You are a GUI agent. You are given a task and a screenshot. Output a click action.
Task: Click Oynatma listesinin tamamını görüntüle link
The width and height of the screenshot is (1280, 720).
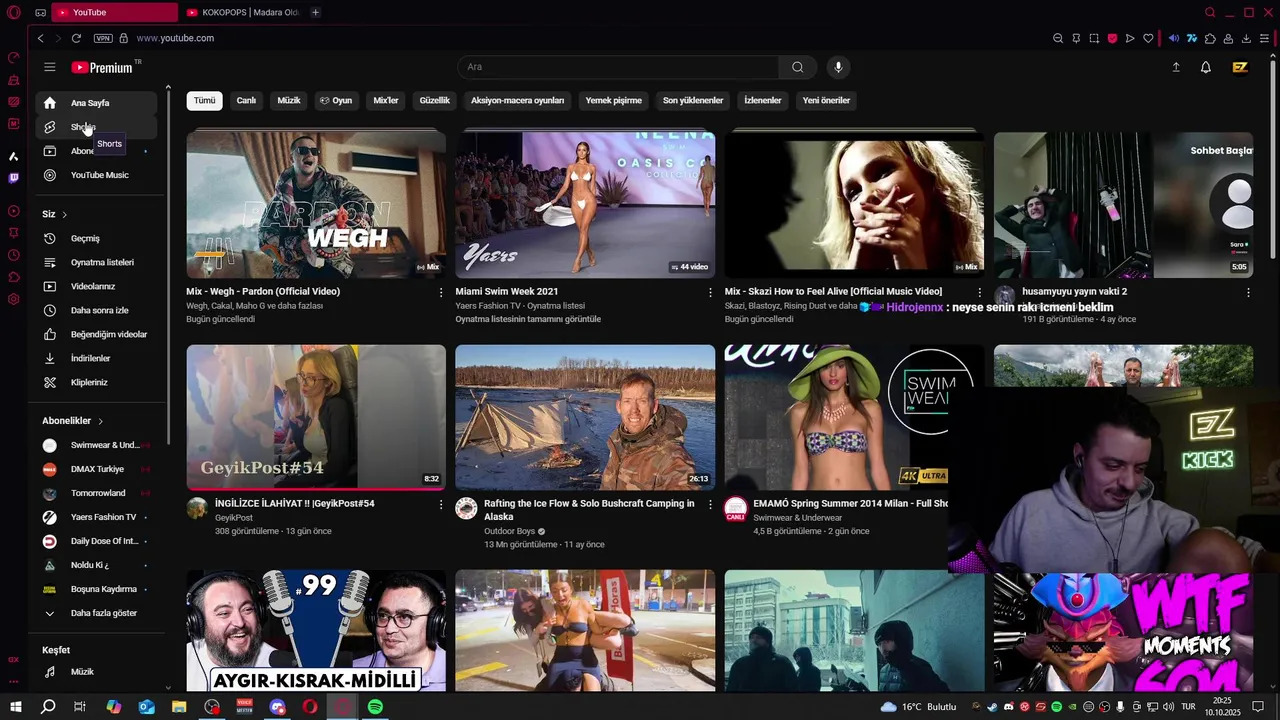[528, 319]
